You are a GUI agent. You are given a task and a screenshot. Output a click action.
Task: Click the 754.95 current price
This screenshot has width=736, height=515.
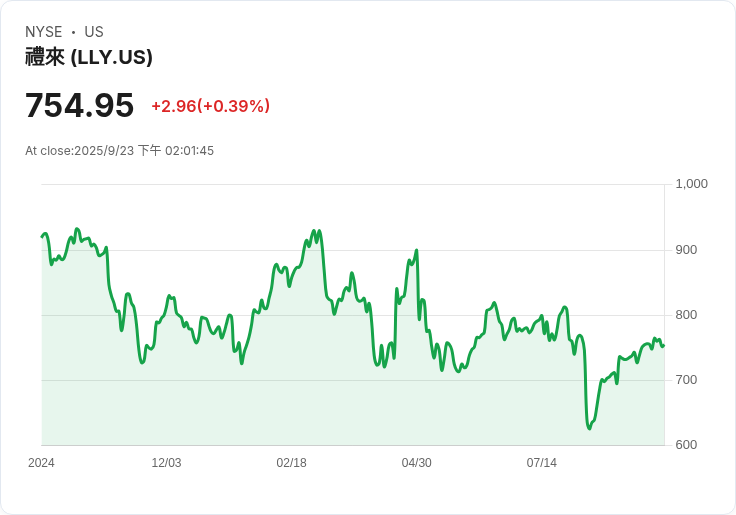79,105
